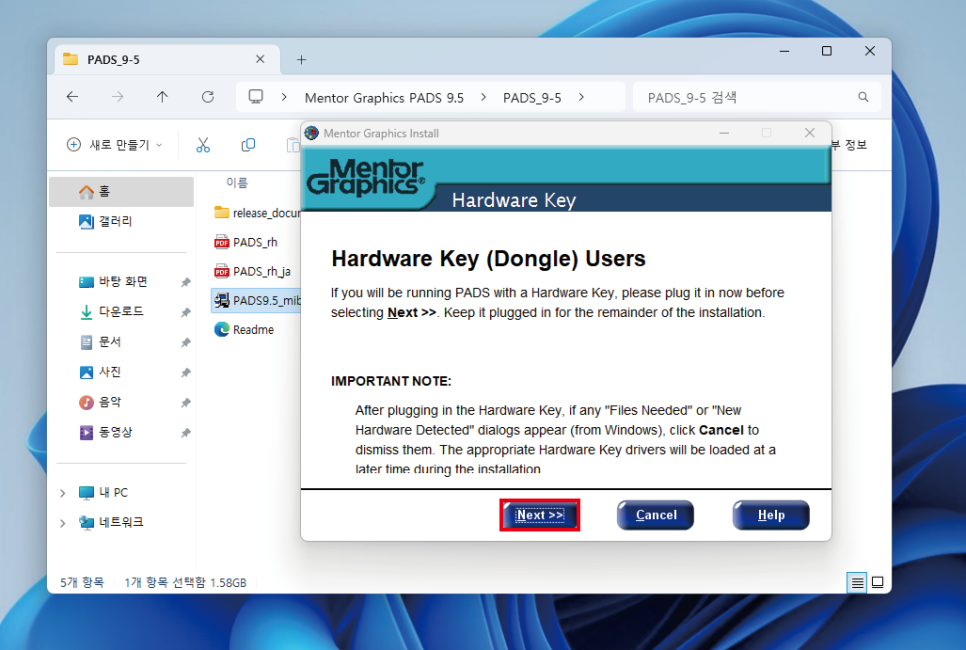This screenshot has height=650, width=966.
Task: Select the PADS_rh_ja PDF file
Action: pyautogui.click(x=253, y=272)
